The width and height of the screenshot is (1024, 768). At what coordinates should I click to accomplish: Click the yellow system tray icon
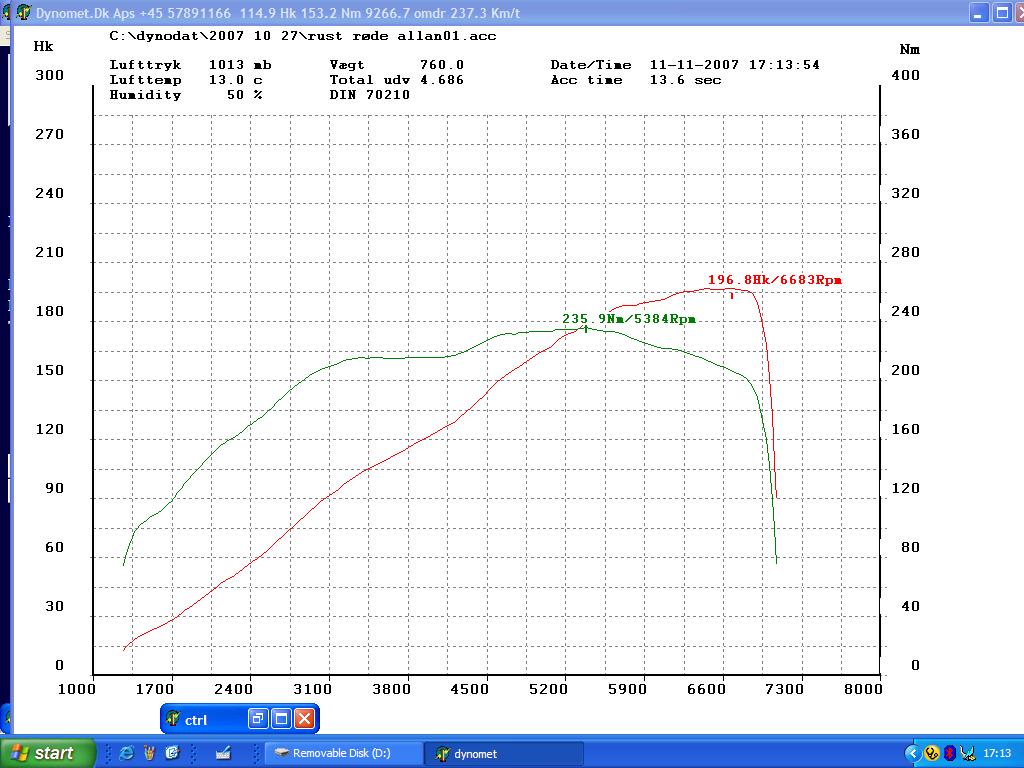pyautogui.click(x=931, y=753)
